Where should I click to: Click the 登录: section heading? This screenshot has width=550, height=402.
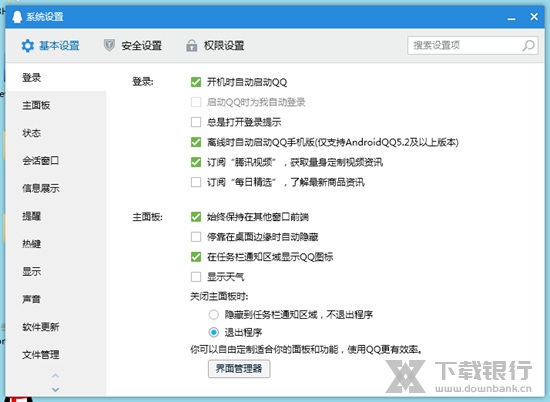pos(142,82)
